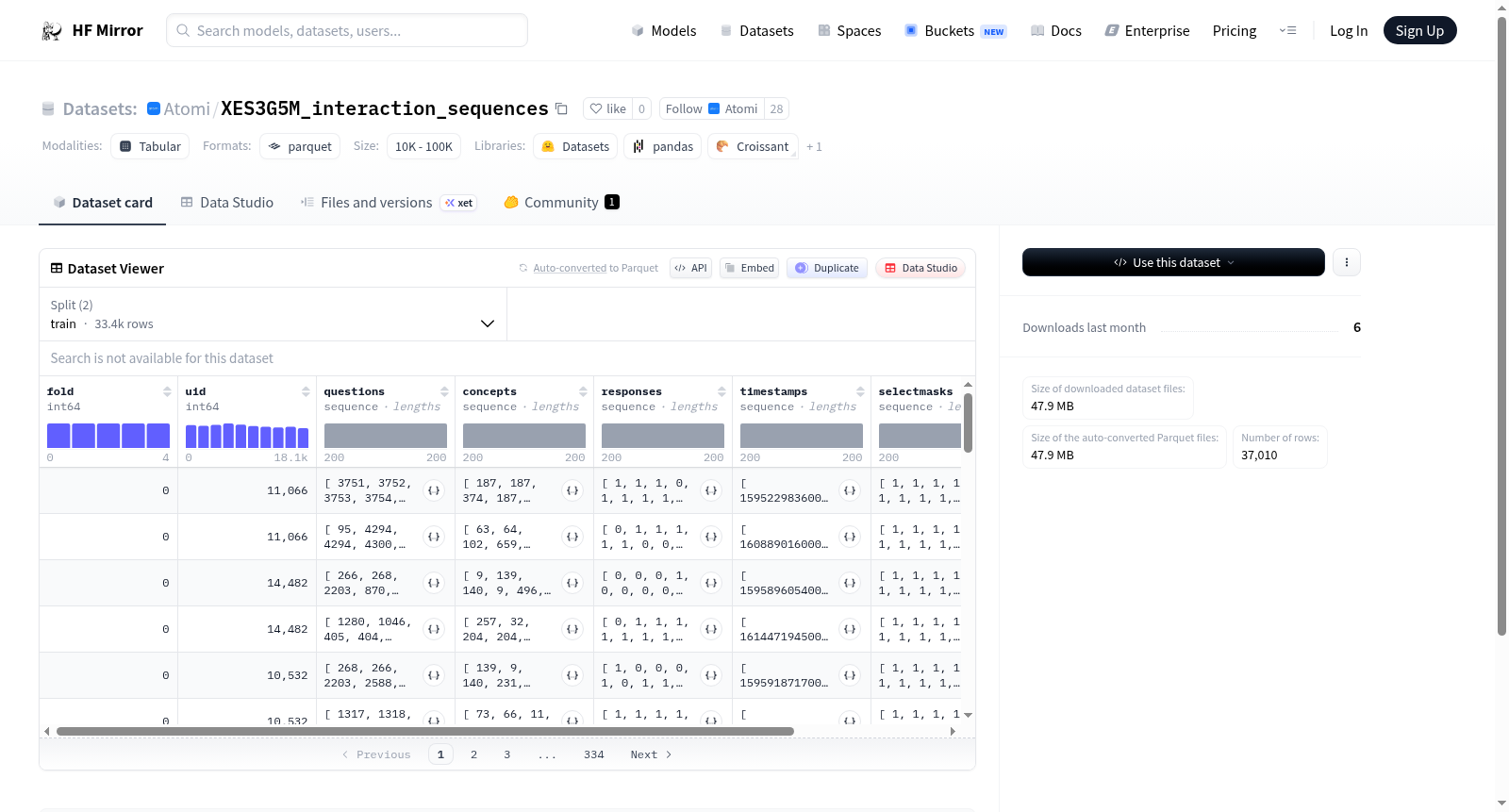1509x812 pixels.
Task: Expand timestamps cell 159591871700
Action: pos(850,675)
